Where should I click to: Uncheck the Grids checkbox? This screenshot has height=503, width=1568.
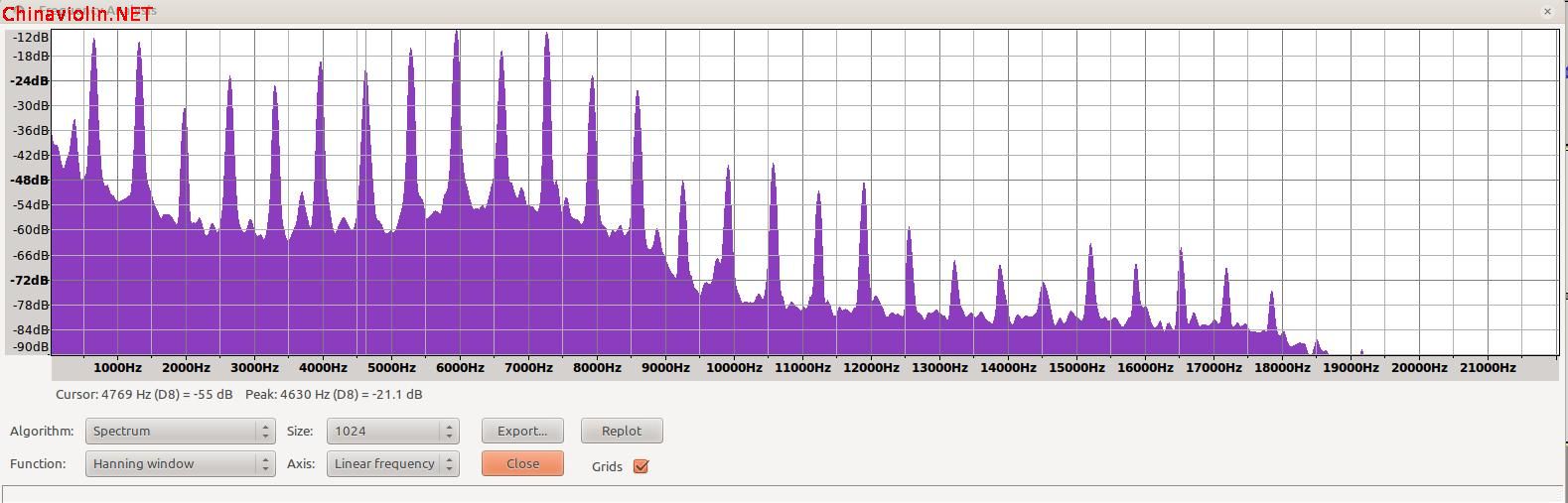641,466
